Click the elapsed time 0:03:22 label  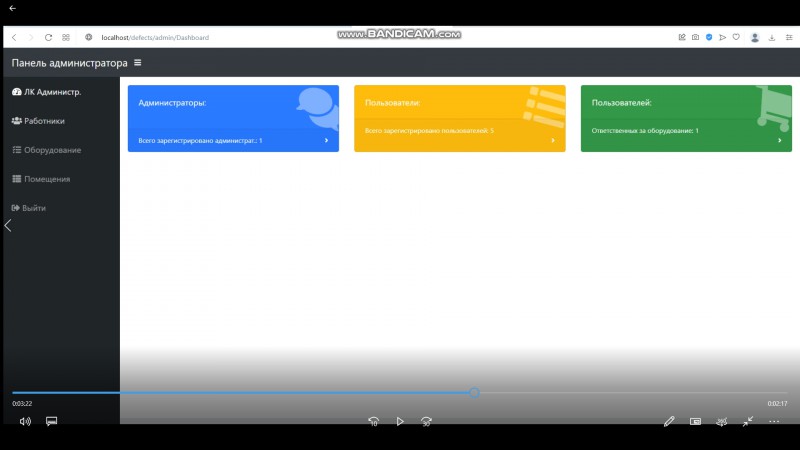(22, 404)
